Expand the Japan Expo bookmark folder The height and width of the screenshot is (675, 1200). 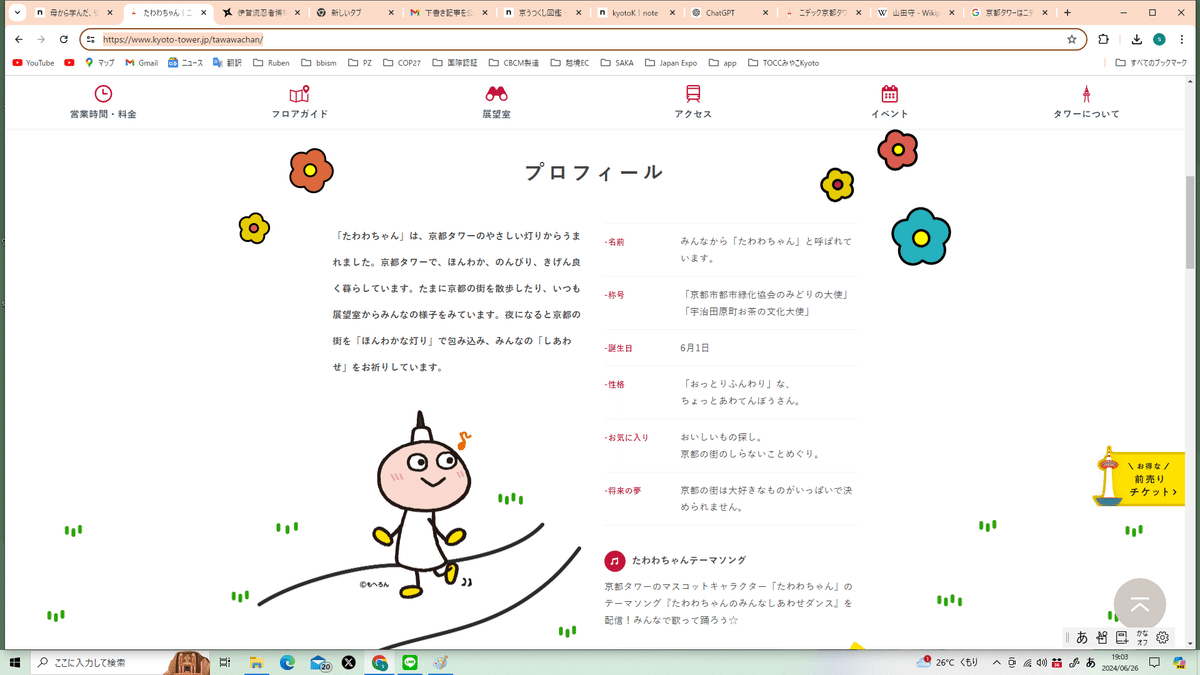tap(670, 62)
